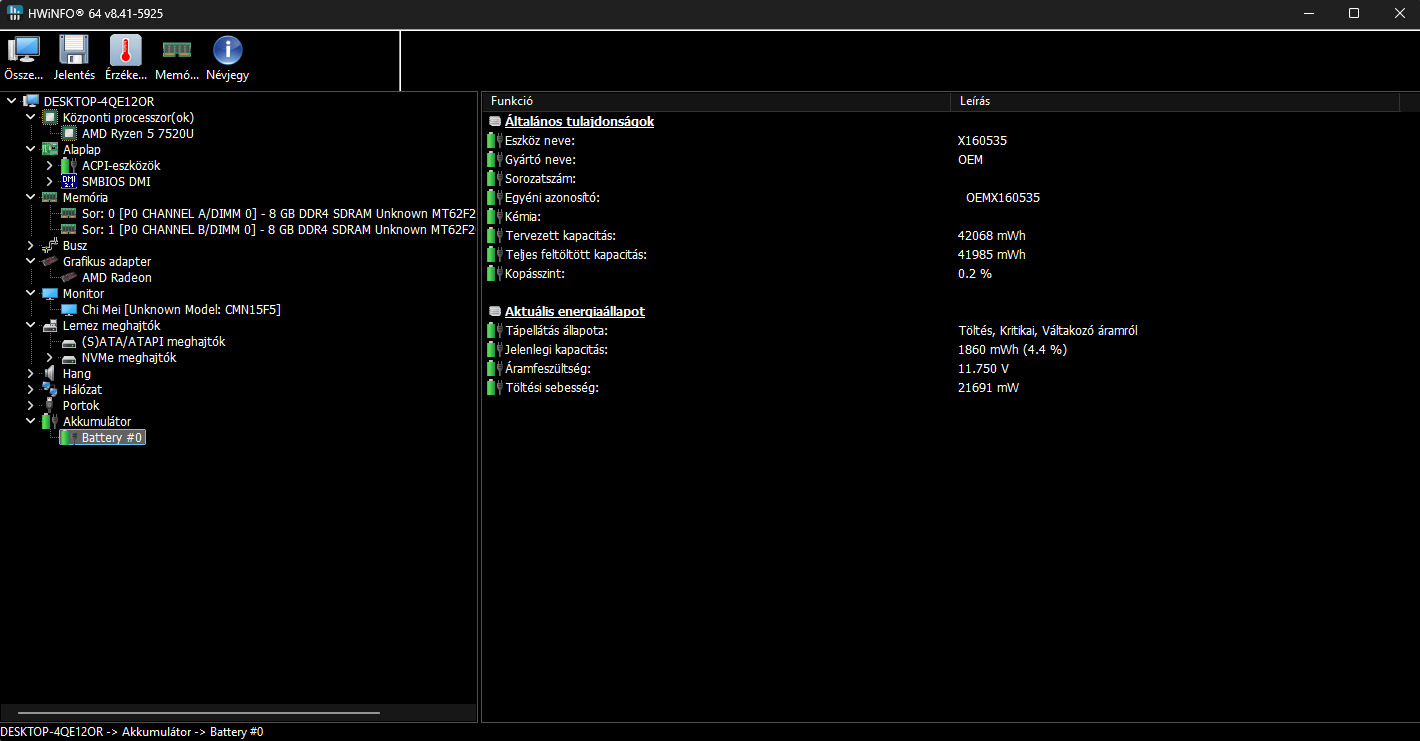Select Chi Mei [Unknown Model: CMN15F5] monitor
1420x741 pixels.
click(x=181, y=309)
